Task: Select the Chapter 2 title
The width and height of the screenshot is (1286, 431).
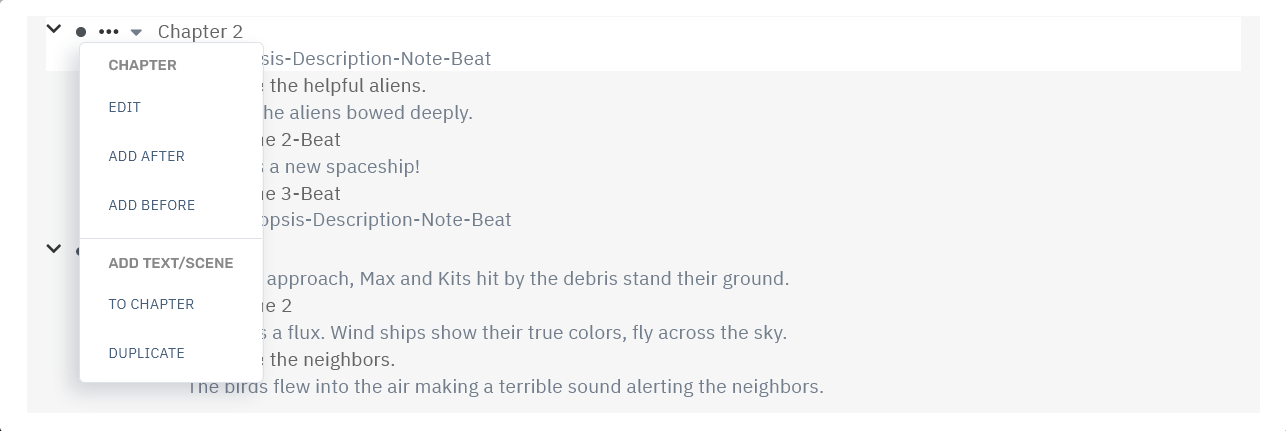Action: [200, 32]
